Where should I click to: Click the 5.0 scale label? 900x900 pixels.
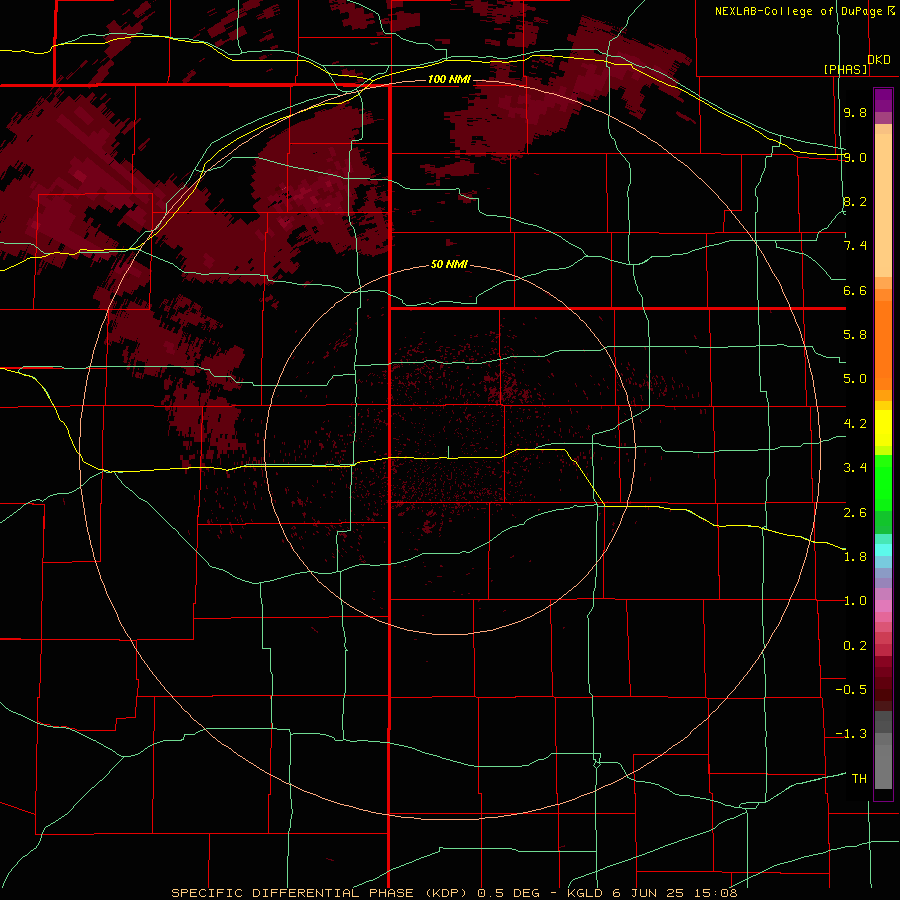coord(855,379)
